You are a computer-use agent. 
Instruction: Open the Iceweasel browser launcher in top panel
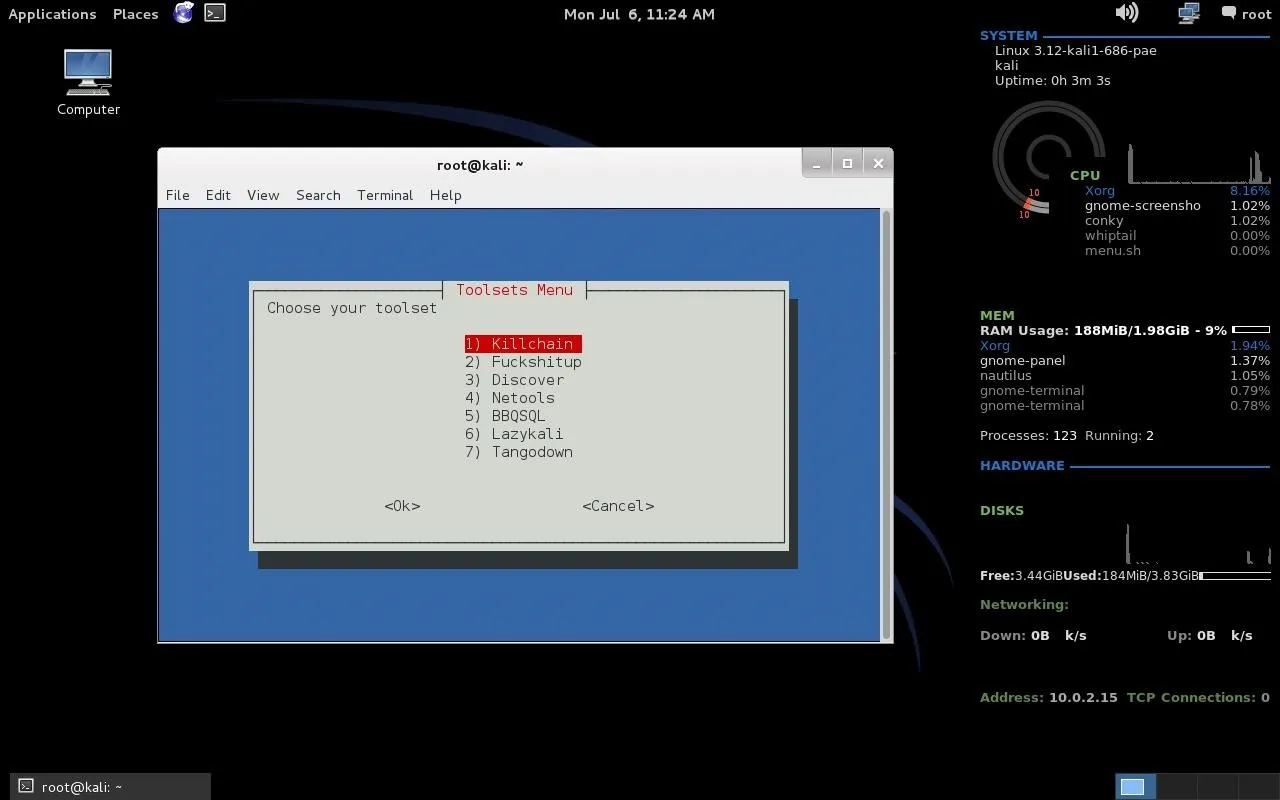tap(183, 13)
